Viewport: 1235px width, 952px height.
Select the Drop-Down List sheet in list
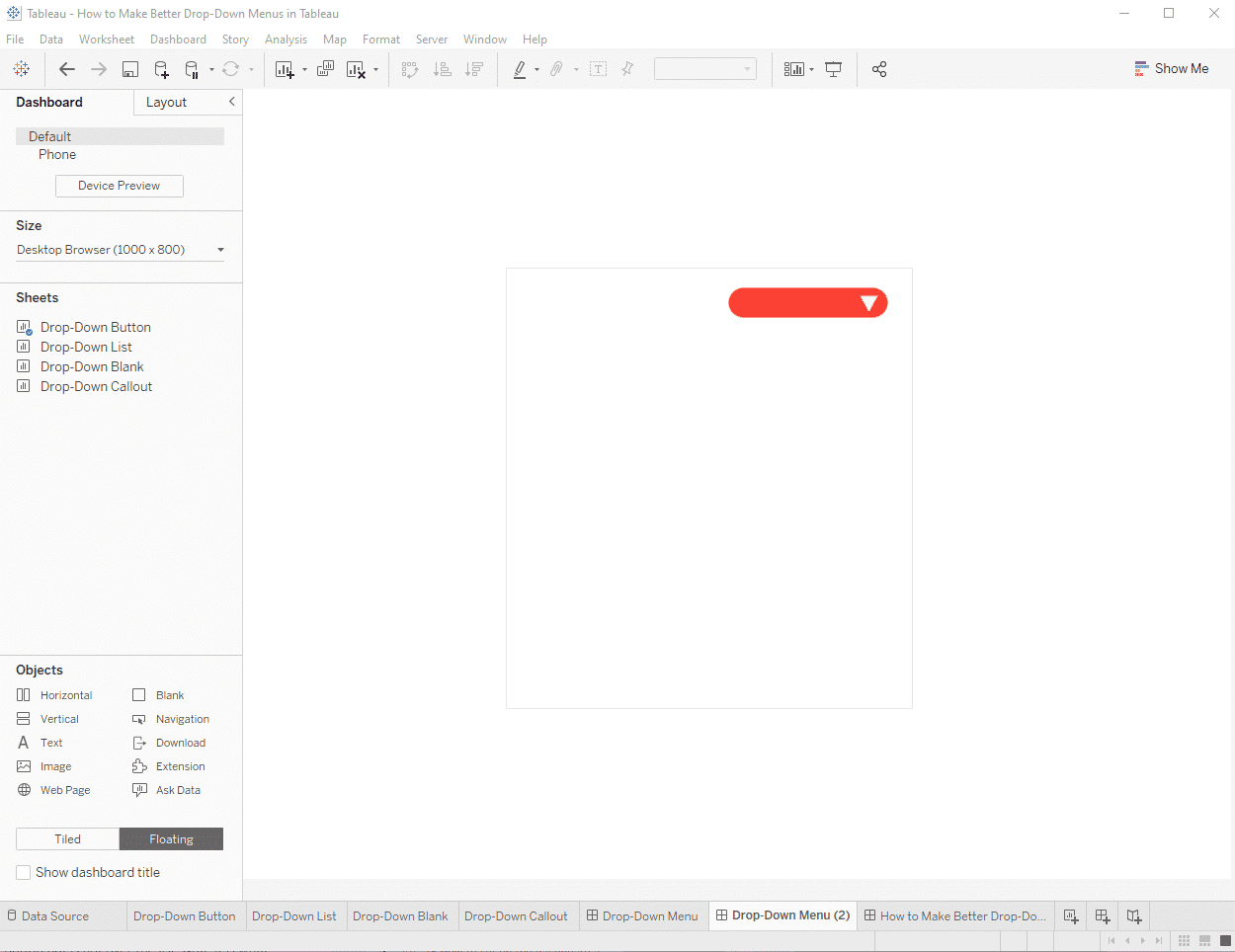coord(86,348)
